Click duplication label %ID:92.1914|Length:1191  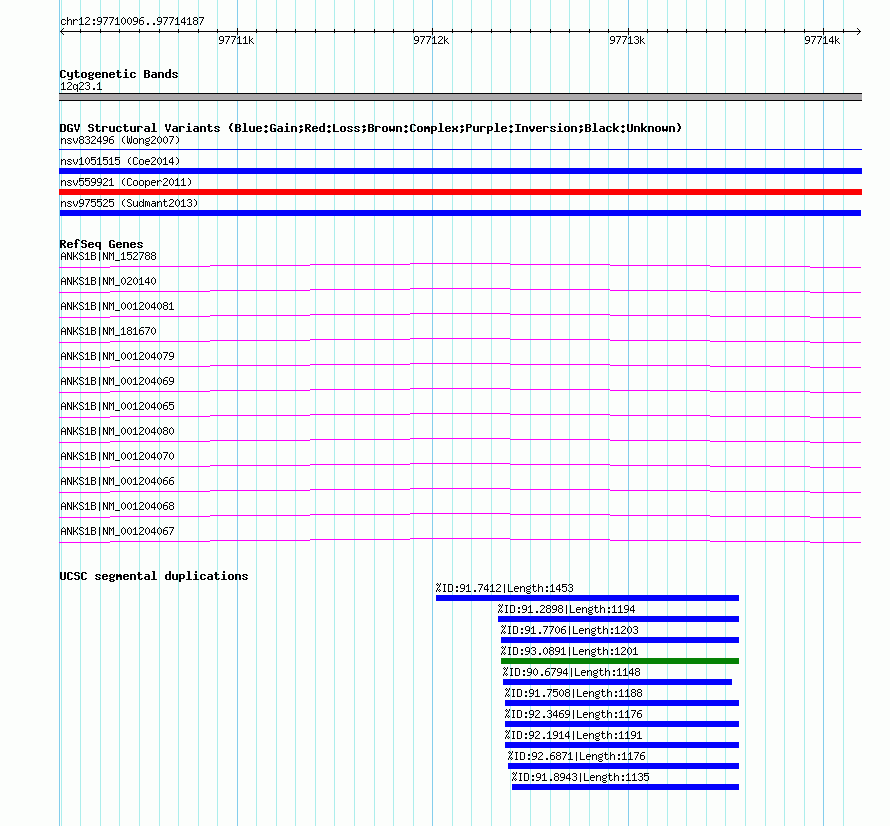pyautogui.click(x=573, y=735)
